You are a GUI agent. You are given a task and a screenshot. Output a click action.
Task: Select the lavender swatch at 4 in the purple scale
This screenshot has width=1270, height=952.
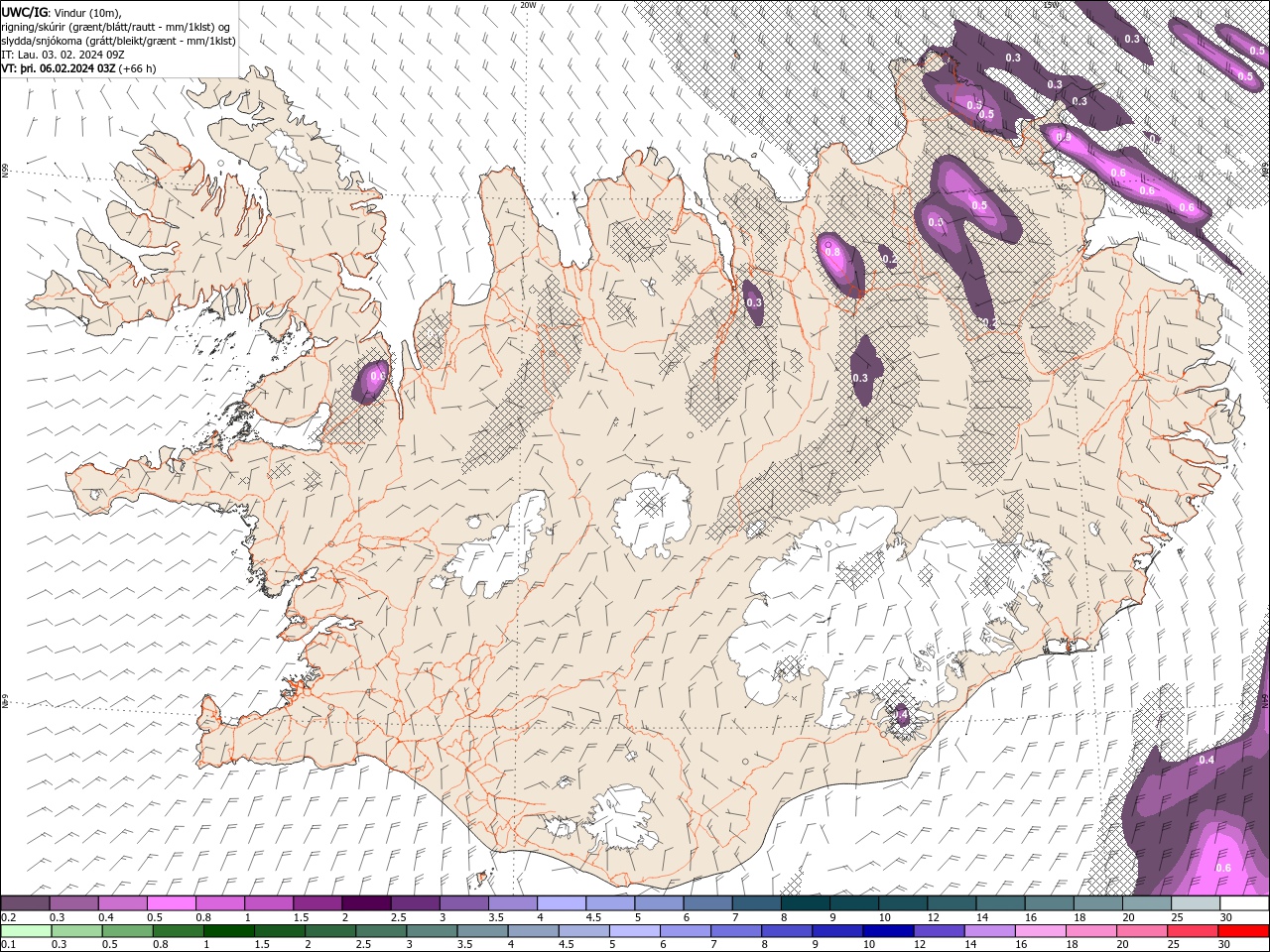[562, 903]
